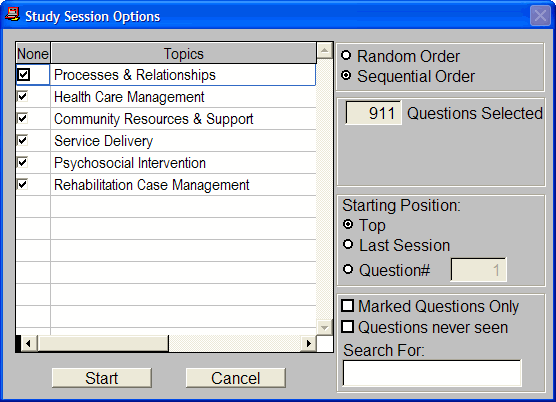The image size is (556, 402).
Task: Click in the Search For text field
Action: pos(432,373)
